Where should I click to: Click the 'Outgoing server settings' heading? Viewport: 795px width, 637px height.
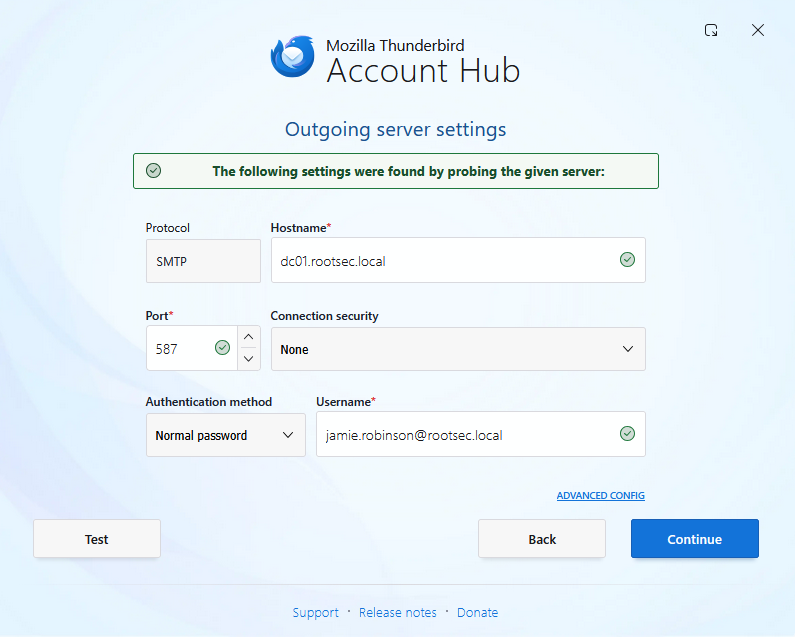[395, 130]
